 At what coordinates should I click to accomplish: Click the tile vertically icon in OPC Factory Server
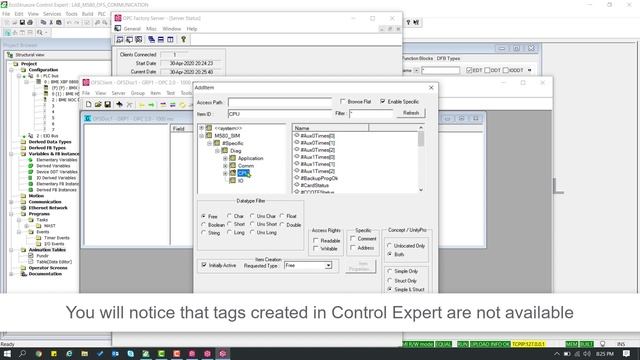click(170, 40)
